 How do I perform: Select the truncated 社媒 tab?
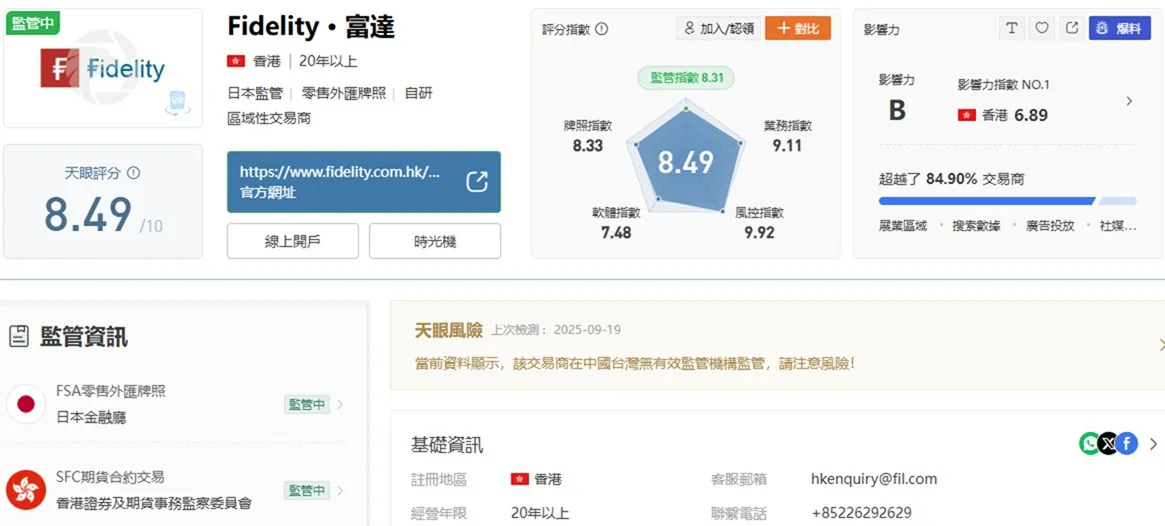click(1117, 226)
